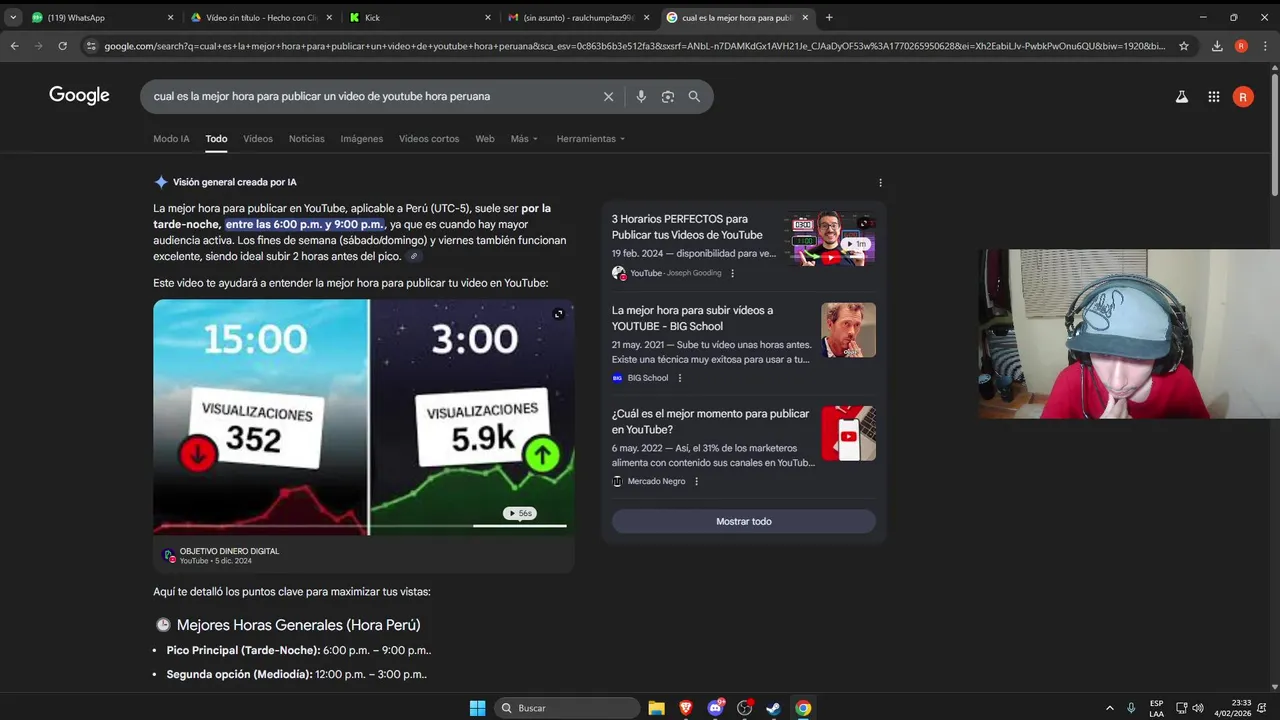
Task: Show hidden system tray icons
Action: [x=1109, y=708]
